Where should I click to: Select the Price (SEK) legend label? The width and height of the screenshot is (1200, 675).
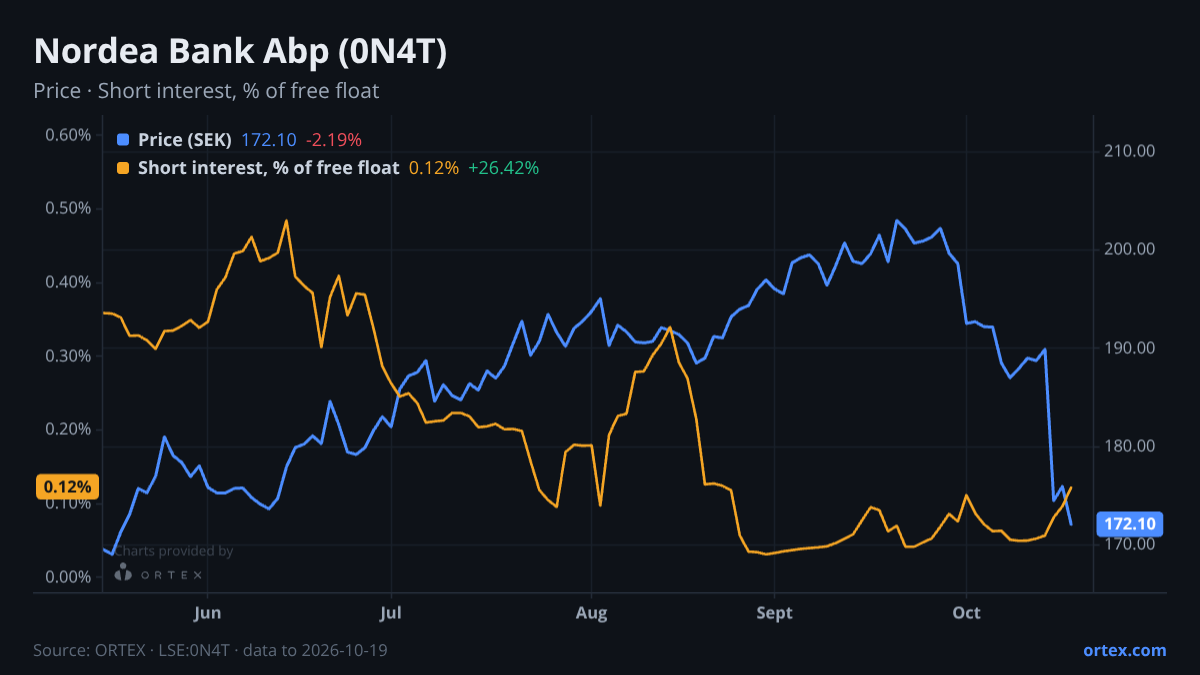tap(185, 140)
